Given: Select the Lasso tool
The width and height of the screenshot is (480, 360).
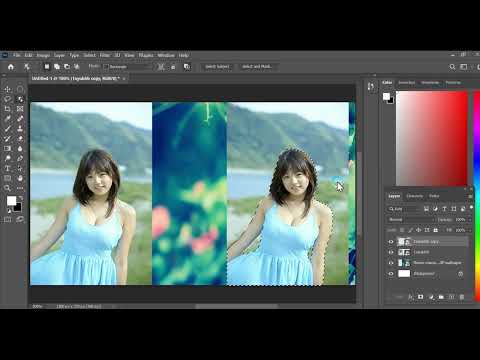Looking at the screenshot, I should pos(8,99).
